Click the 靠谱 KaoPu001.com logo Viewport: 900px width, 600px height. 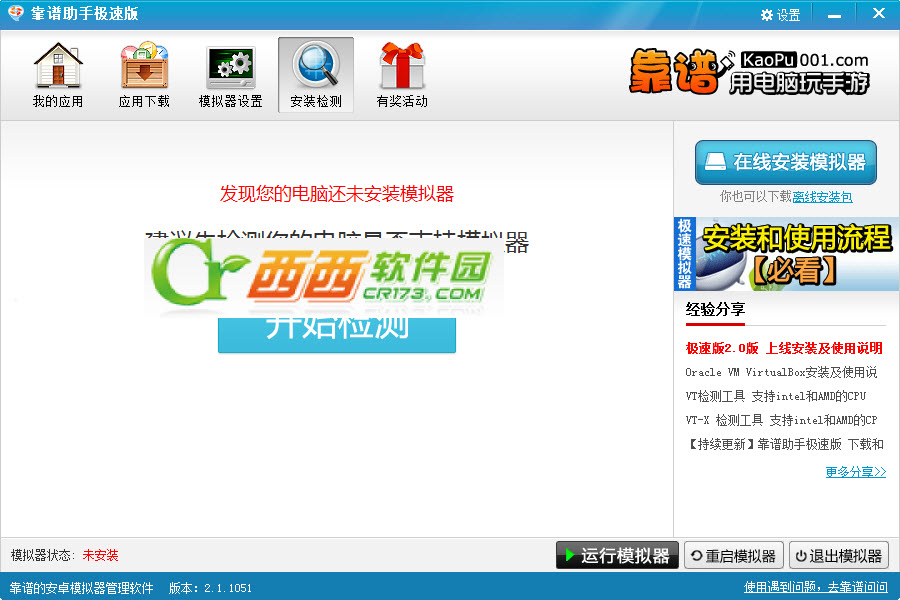[749, 72]
